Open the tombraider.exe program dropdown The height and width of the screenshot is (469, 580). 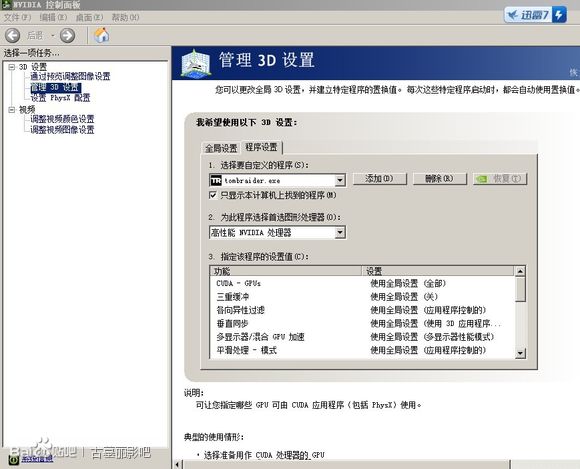tap(340, 180)
